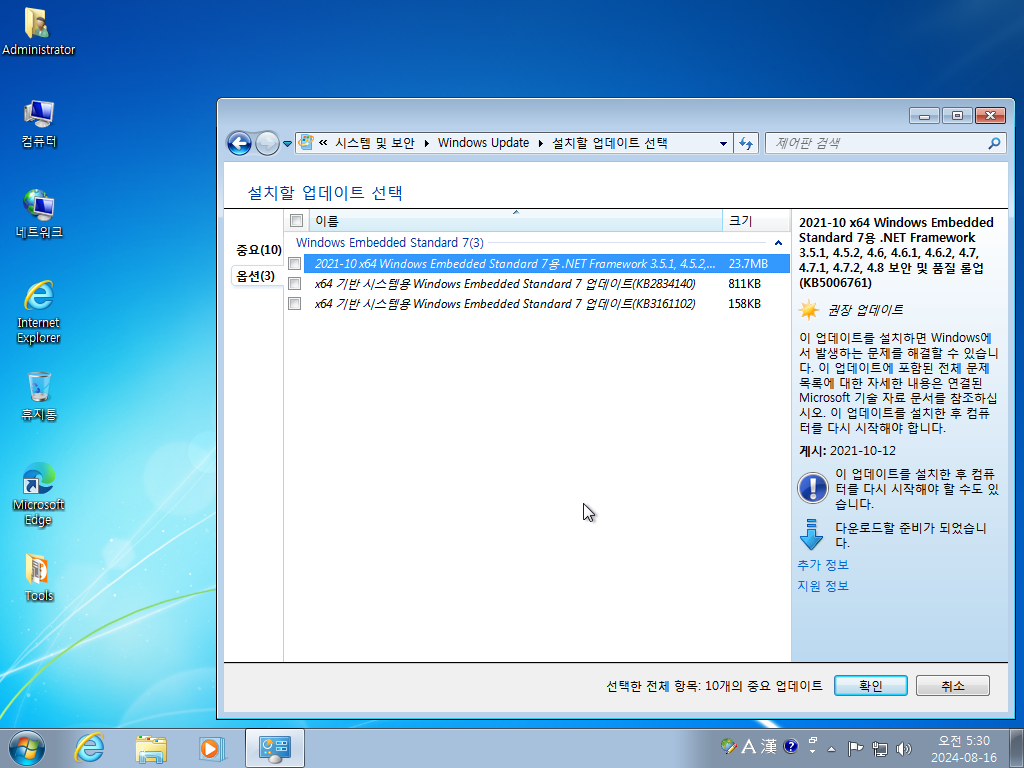Expand arrow after 시스템 및 보안 breadcrumb

[426, 143]
